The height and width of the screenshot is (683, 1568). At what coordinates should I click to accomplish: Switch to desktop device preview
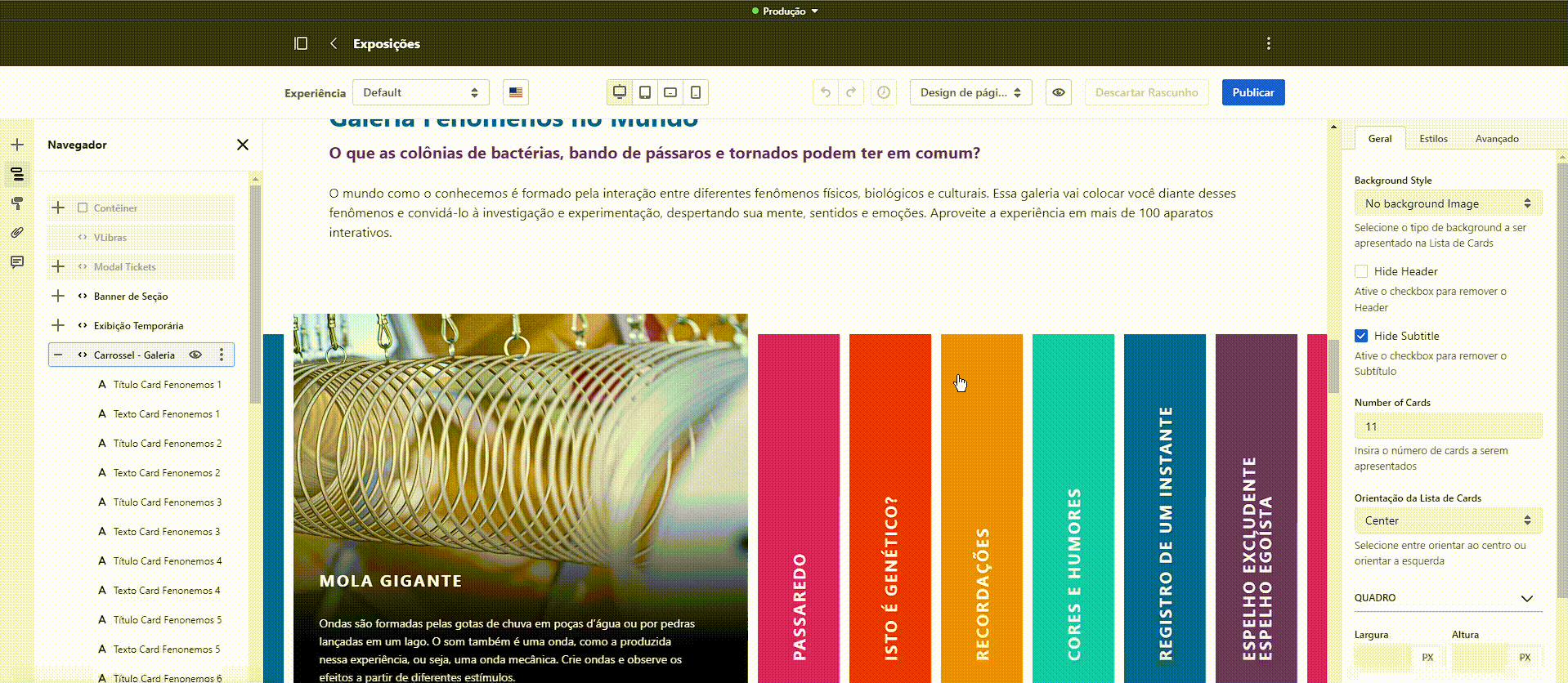point(620,92)
